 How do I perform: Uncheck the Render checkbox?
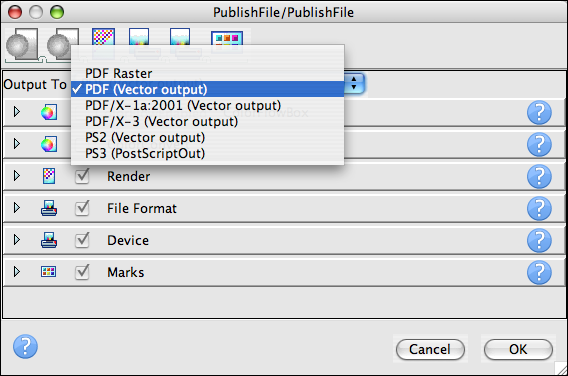click(82, 176)
